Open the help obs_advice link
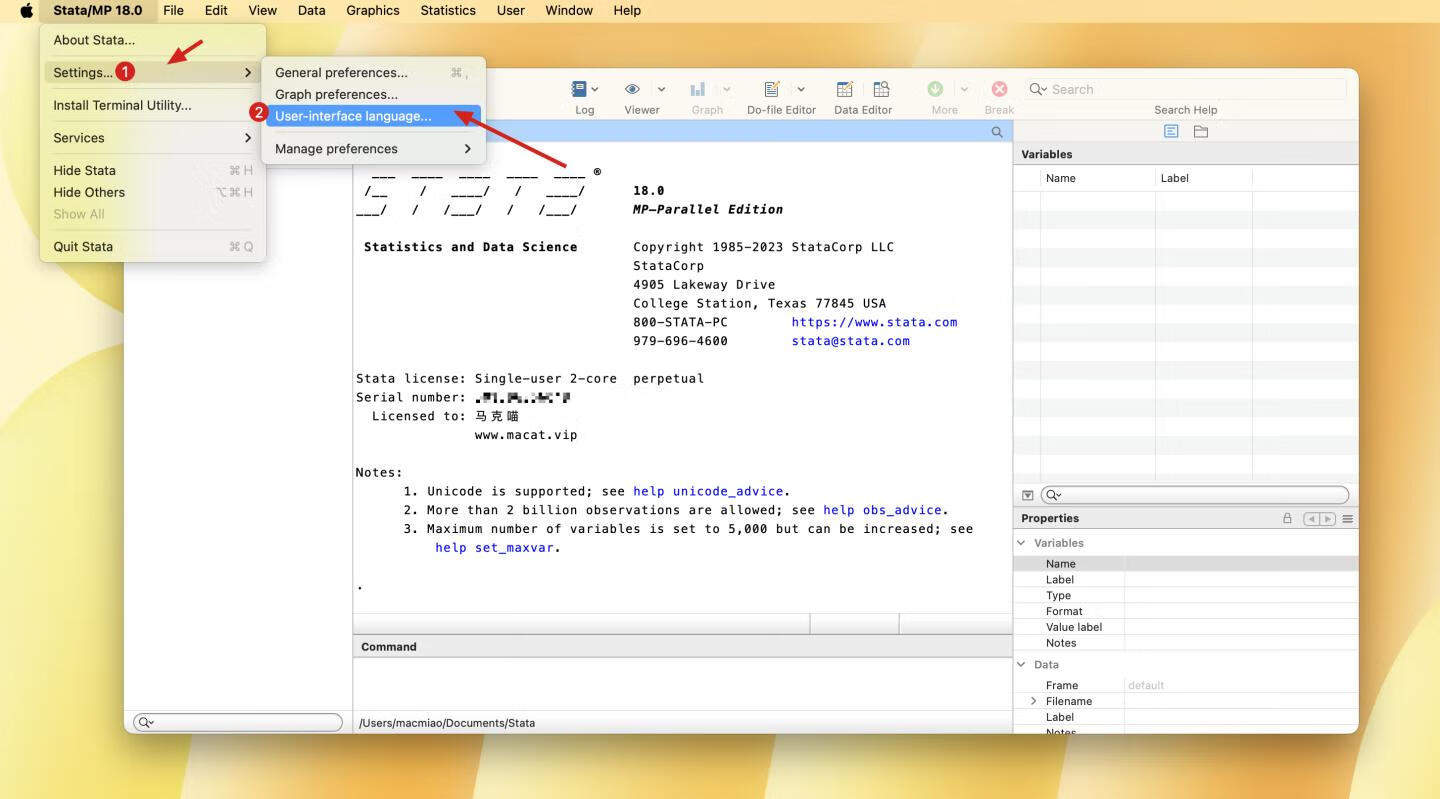Screen dimensions: 1440x799 coord(883,510)
